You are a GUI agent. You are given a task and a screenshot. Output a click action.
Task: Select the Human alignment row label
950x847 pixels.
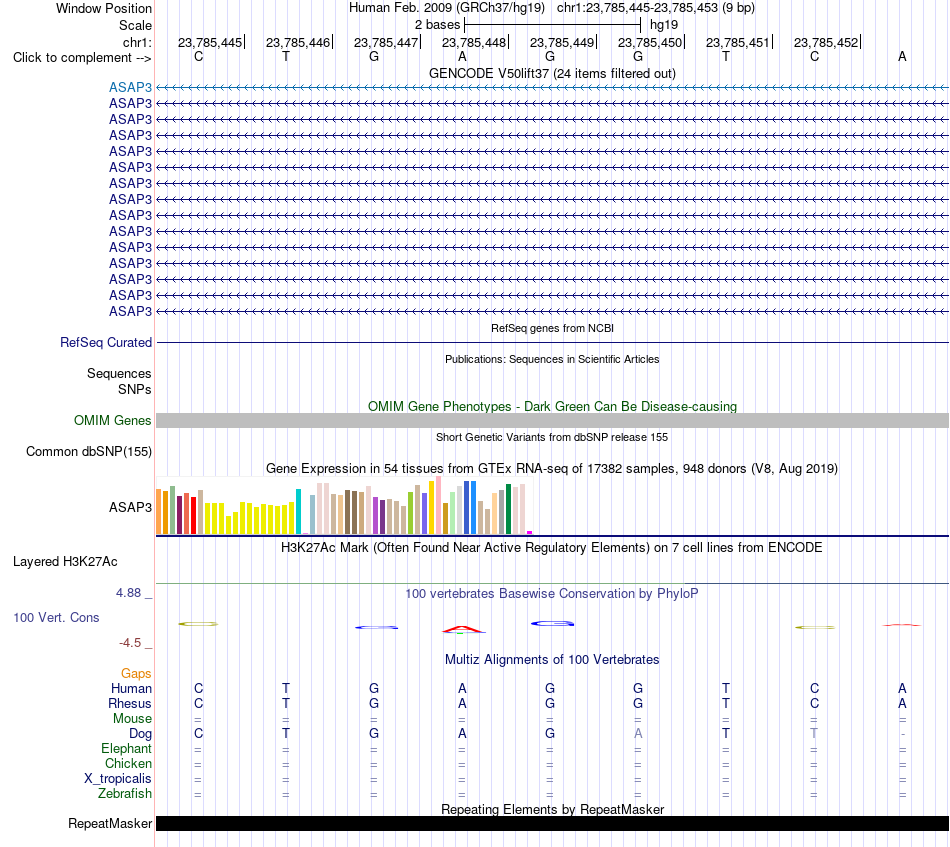tap(131, 688)
